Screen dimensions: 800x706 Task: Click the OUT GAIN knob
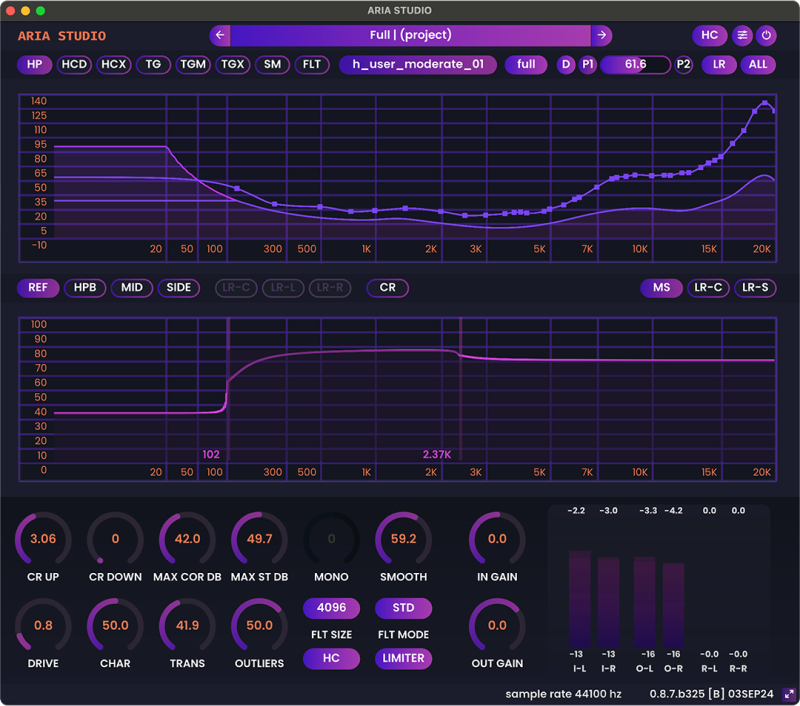pyautogui.click(x=497, y=625)
